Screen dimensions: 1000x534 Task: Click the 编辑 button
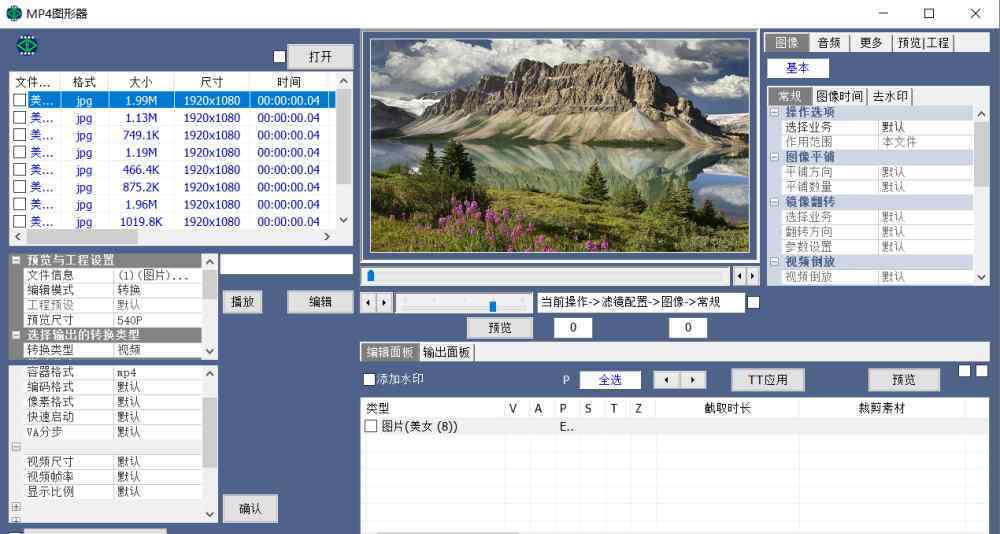click(x=320, y=302)
